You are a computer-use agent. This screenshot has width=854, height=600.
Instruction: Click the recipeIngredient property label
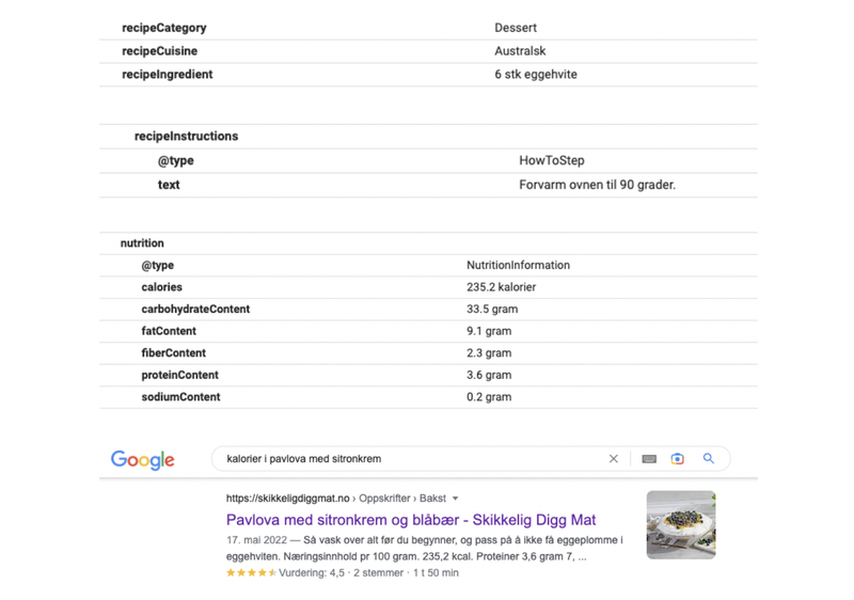167,74
